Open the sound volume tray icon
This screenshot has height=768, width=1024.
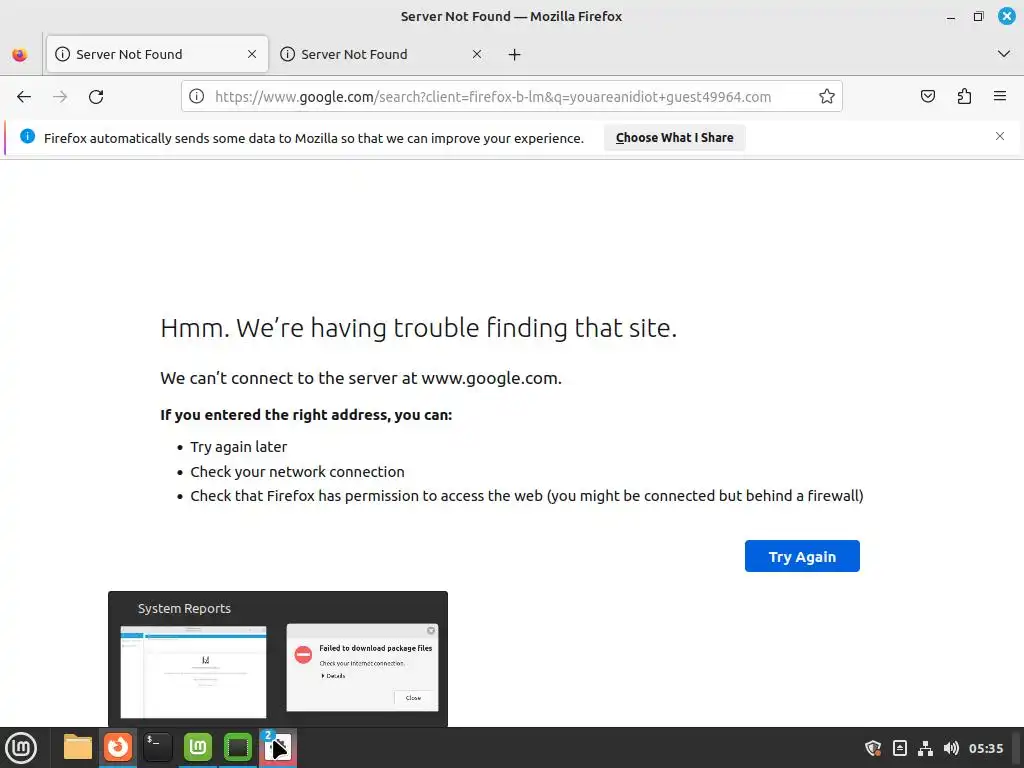[x=952, y=748]
